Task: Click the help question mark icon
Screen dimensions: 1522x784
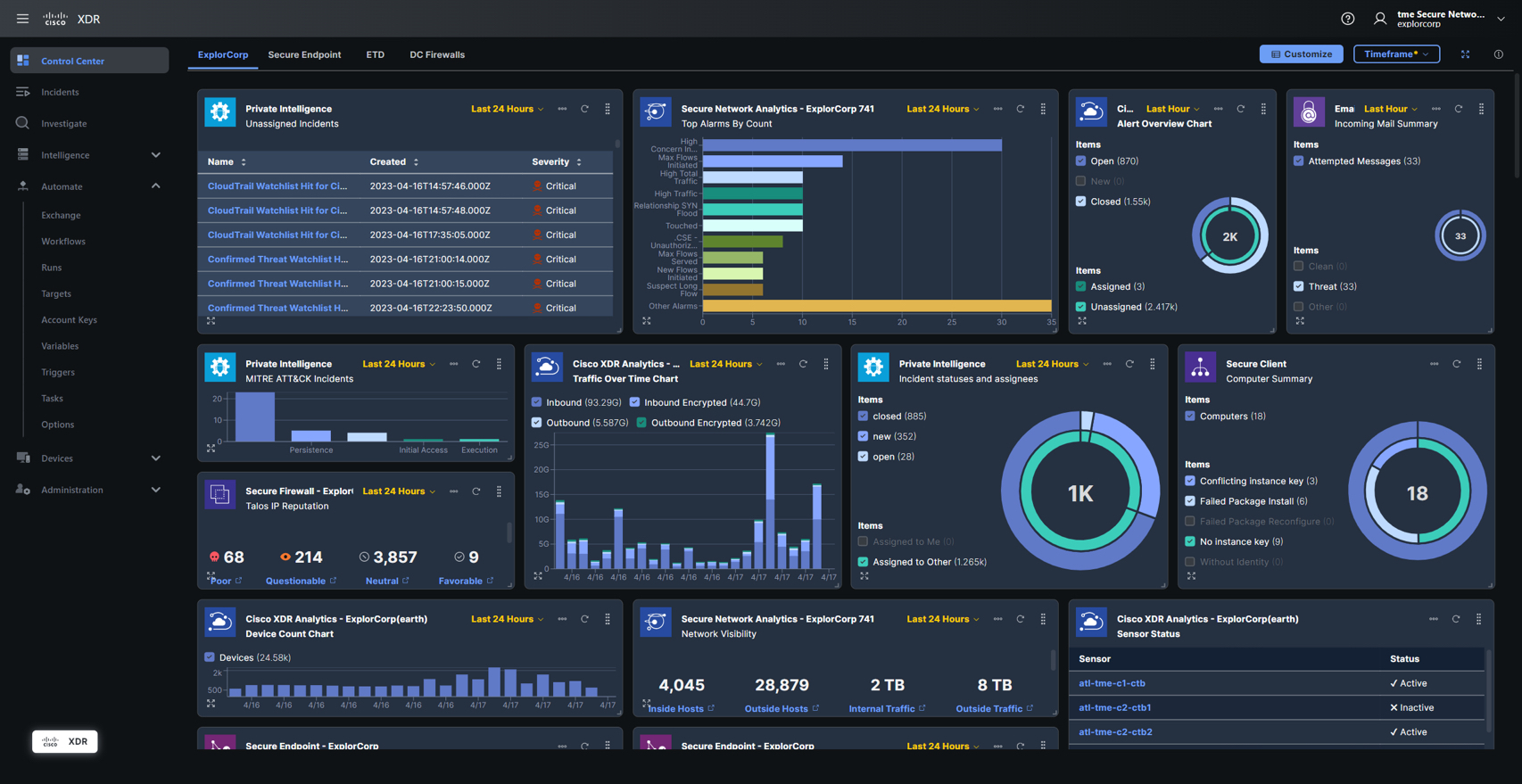Action: point(1347,19)
